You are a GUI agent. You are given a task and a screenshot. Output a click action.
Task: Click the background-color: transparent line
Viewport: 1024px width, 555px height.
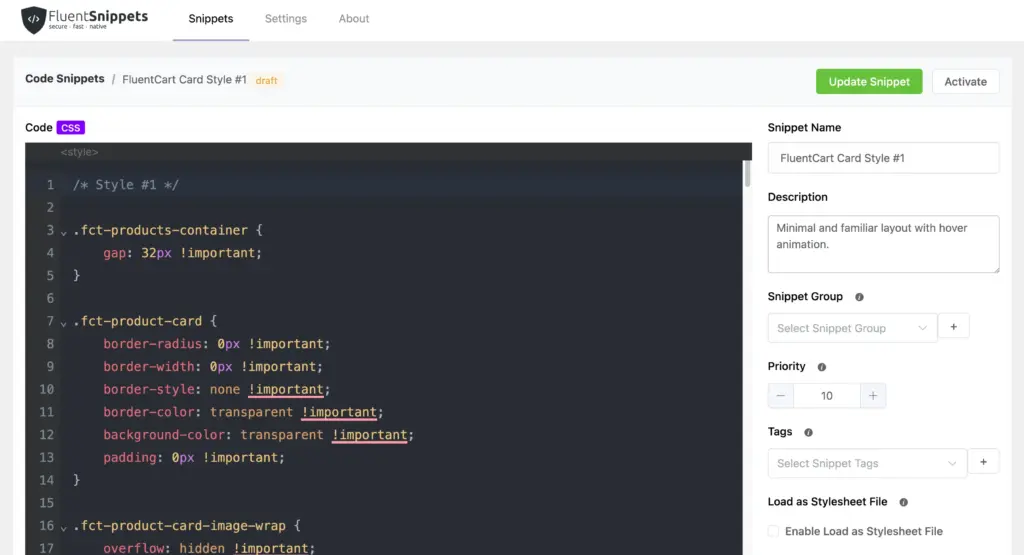[x=259, y=435]
